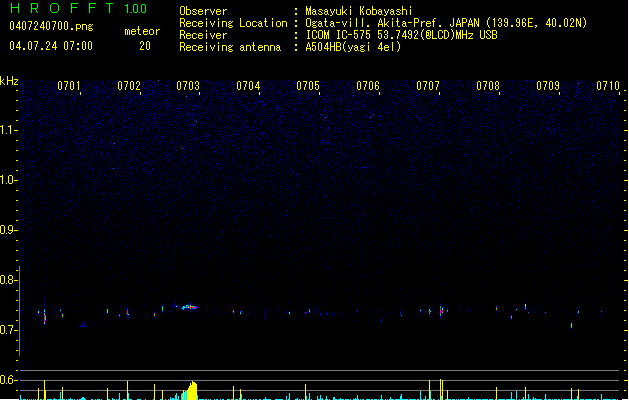Select the file name 0407240700.png

(x=51, y=26)
